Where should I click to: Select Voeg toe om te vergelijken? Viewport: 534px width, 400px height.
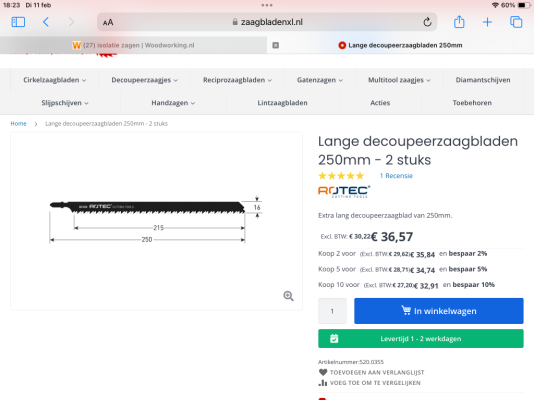(375, 383)
